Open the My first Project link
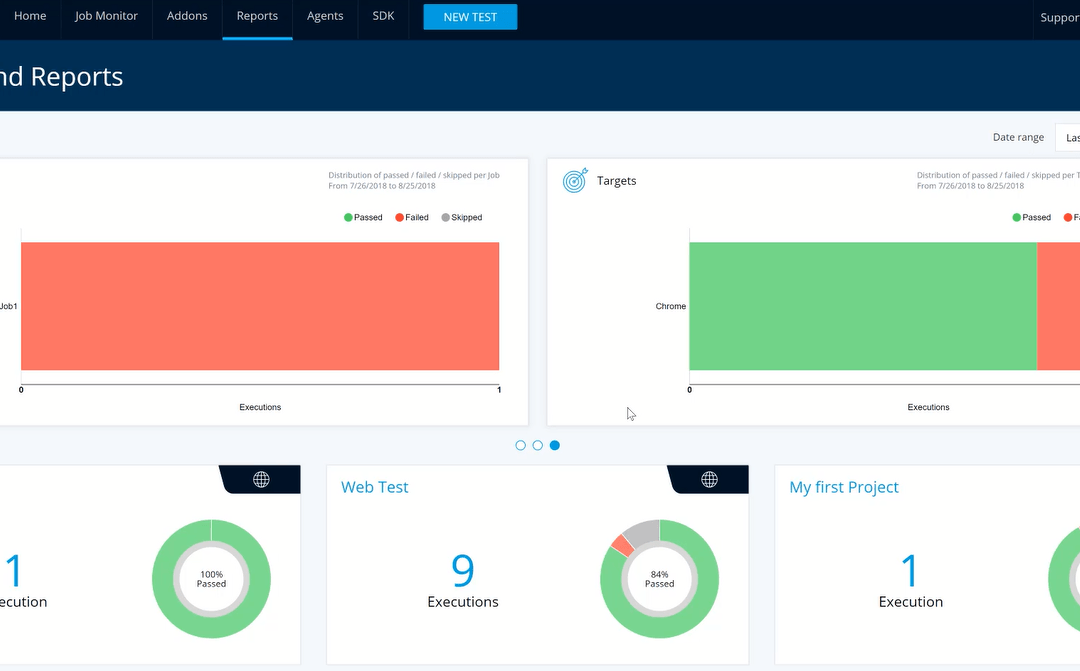 (843, 487)
